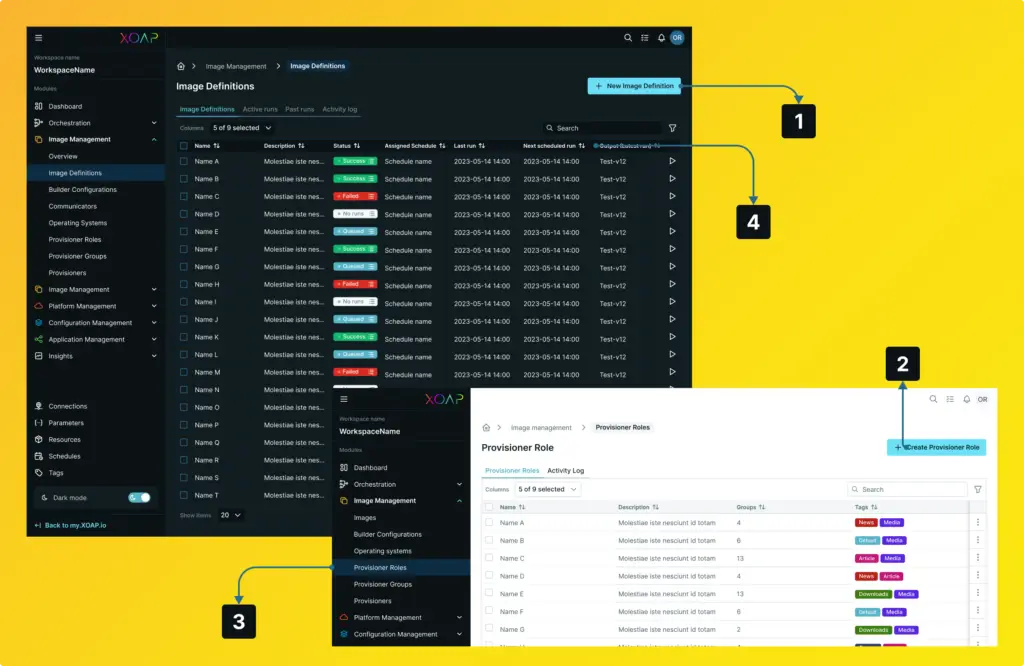
Task: Switch to the Active runs tab
Action: tap(260, 109)
